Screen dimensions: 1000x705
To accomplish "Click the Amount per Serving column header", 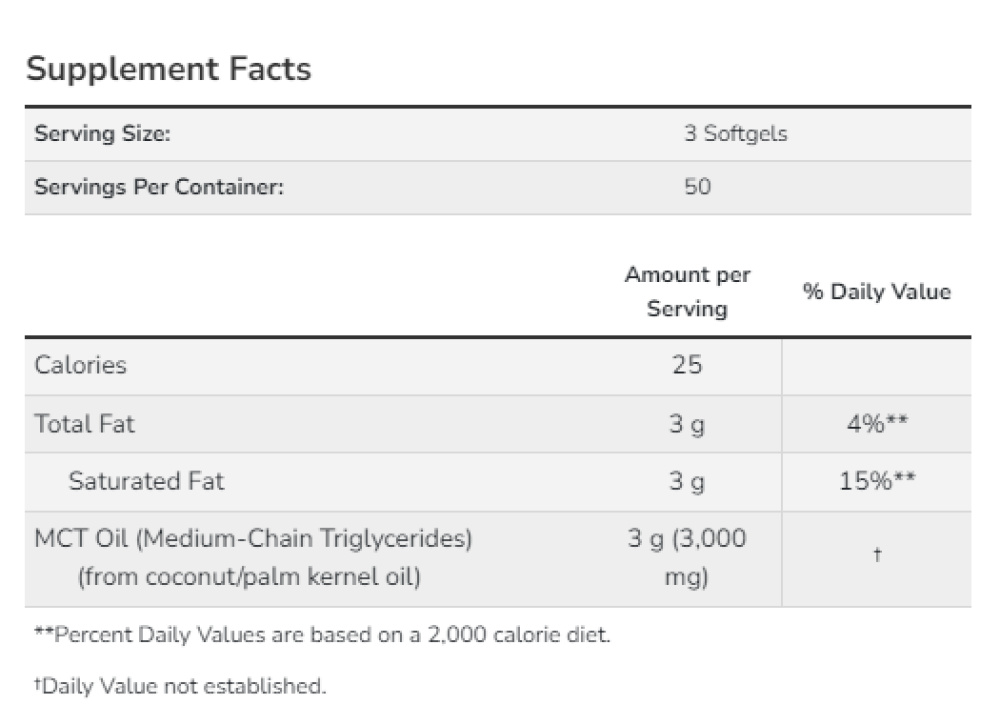I will click(687, 292).
